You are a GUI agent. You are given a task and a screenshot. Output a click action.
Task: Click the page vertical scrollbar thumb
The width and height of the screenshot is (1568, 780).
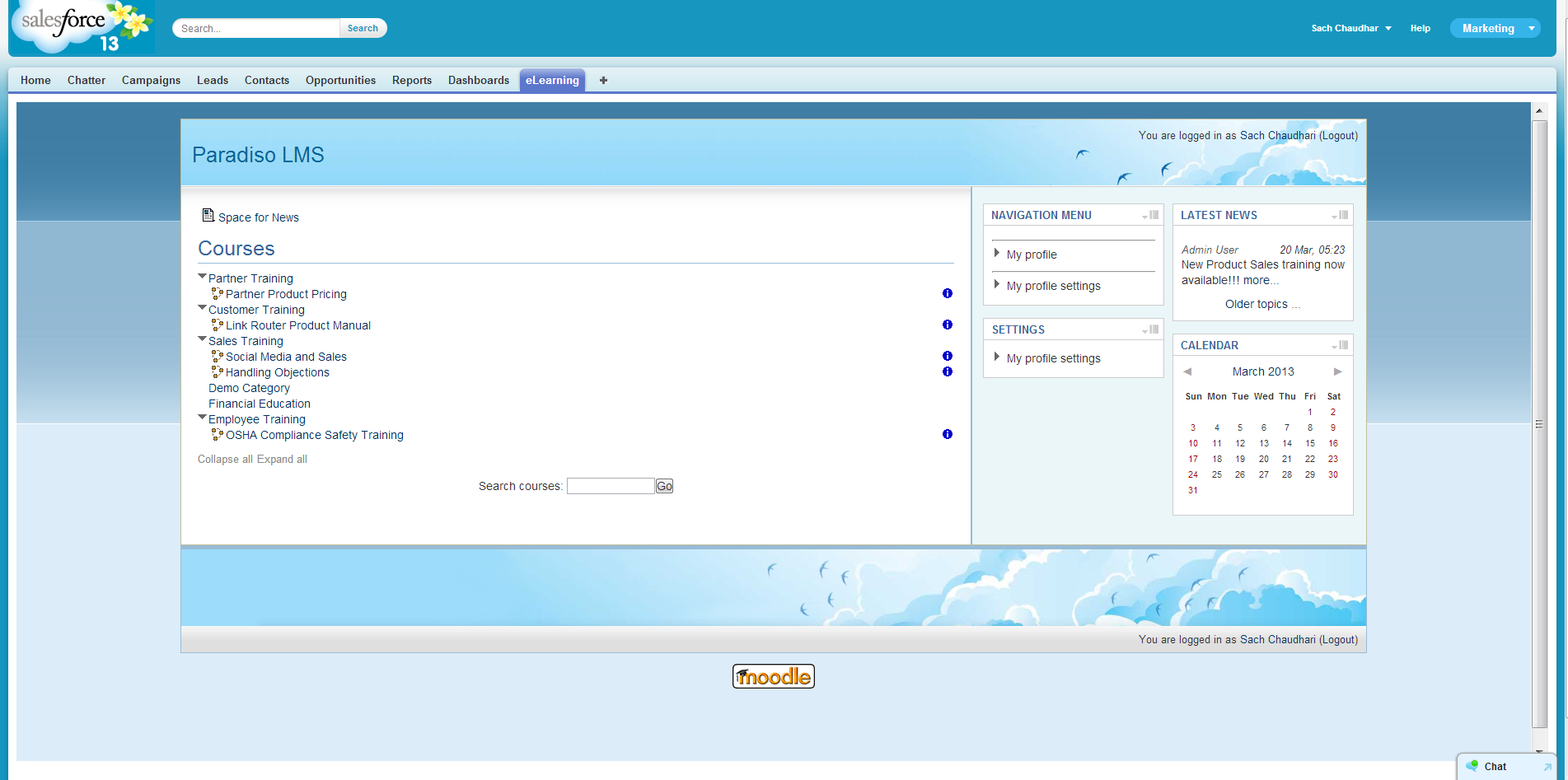(1539, 423)
